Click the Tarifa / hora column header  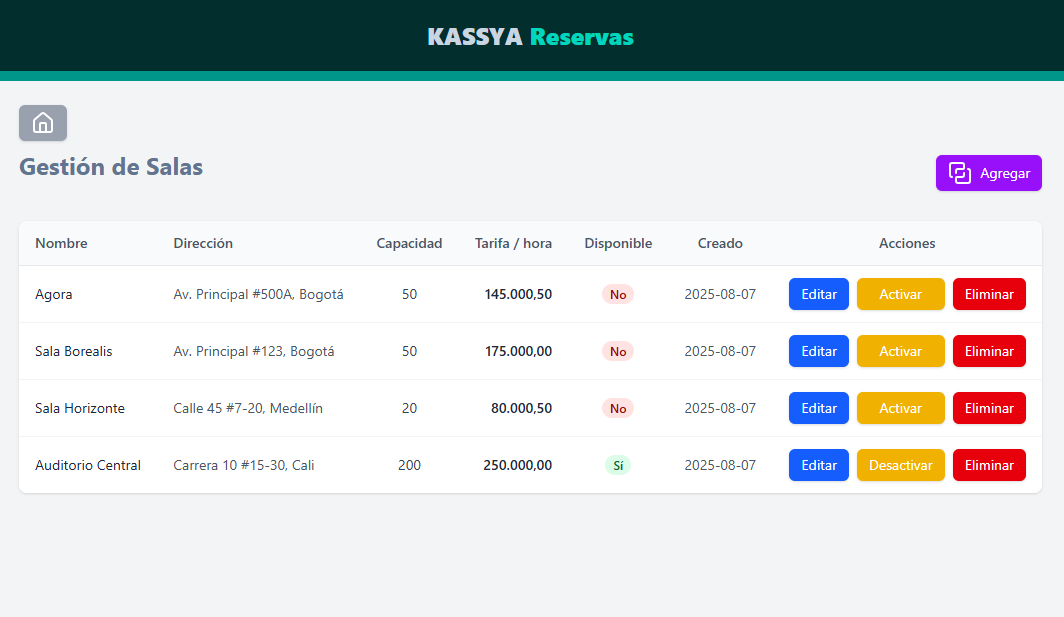(513, 243)
